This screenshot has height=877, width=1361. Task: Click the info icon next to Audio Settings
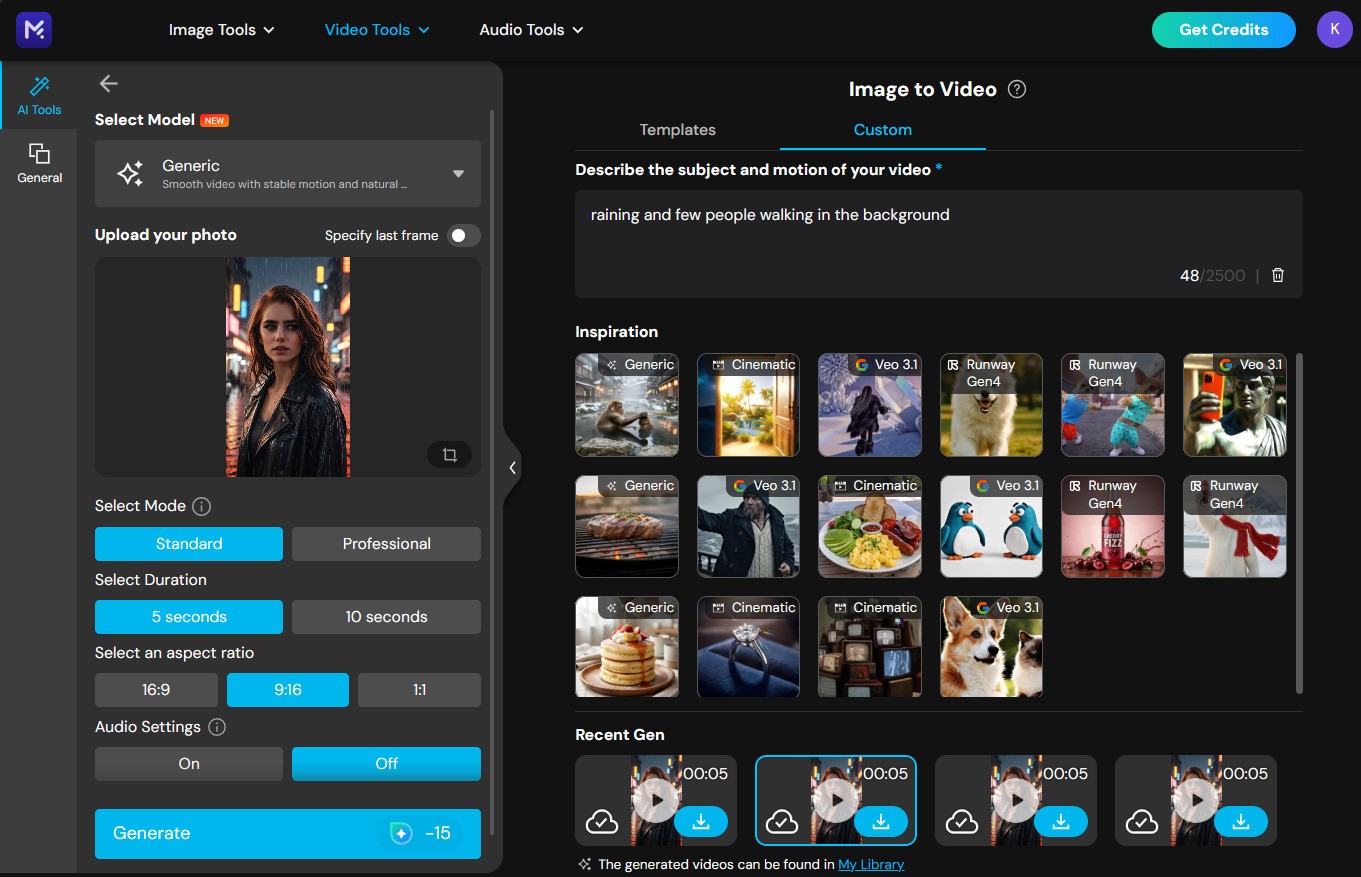coord(216,727)
